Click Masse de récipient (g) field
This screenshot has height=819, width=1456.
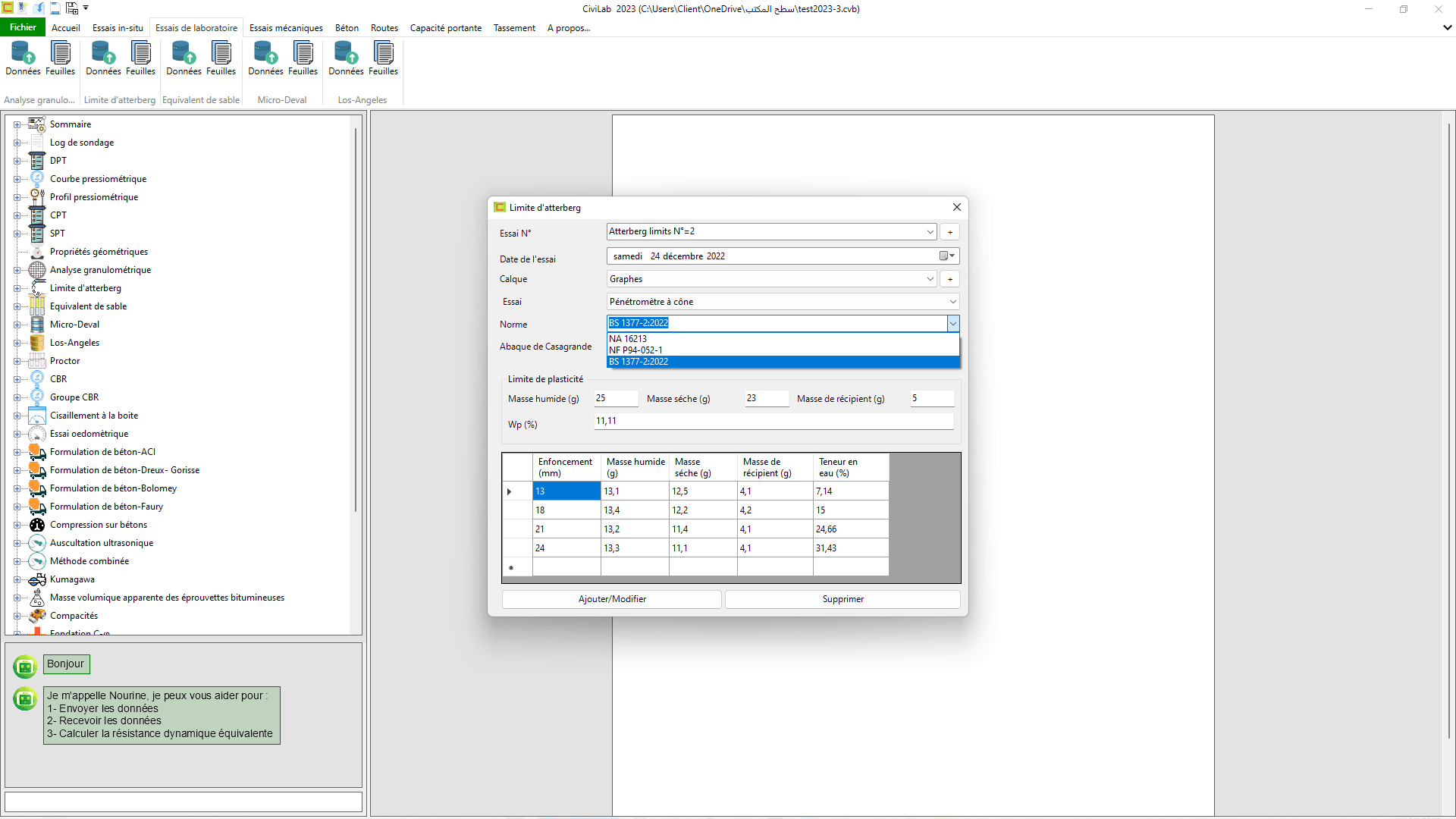pos(932,398)
